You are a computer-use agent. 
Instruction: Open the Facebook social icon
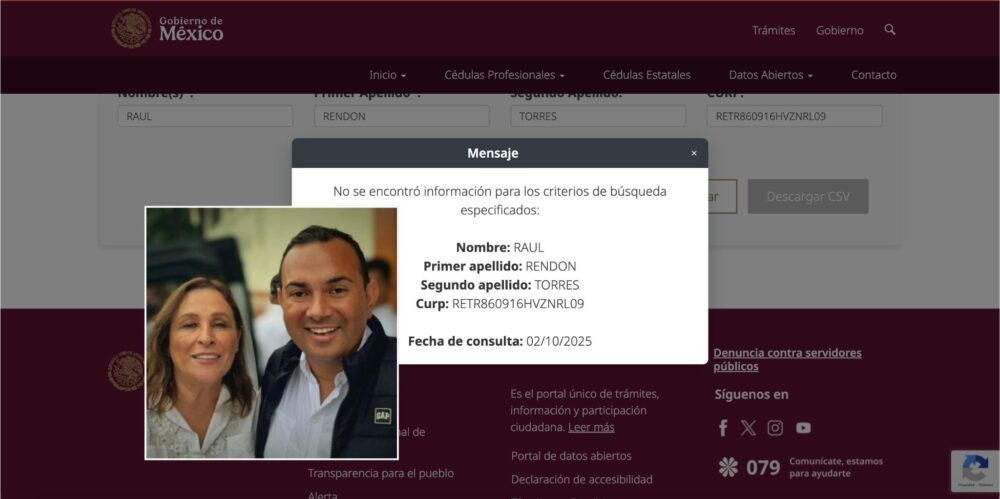(723, 428)
